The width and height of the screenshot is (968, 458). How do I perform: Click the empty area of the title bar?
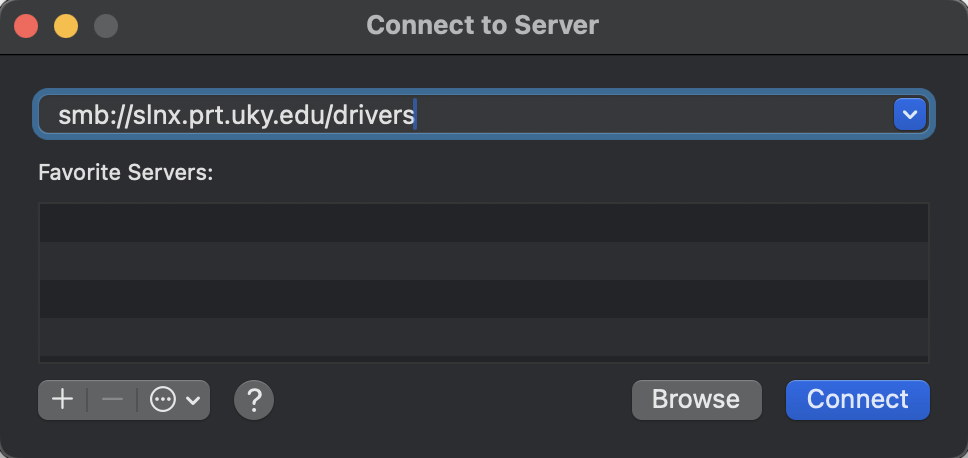772,27
